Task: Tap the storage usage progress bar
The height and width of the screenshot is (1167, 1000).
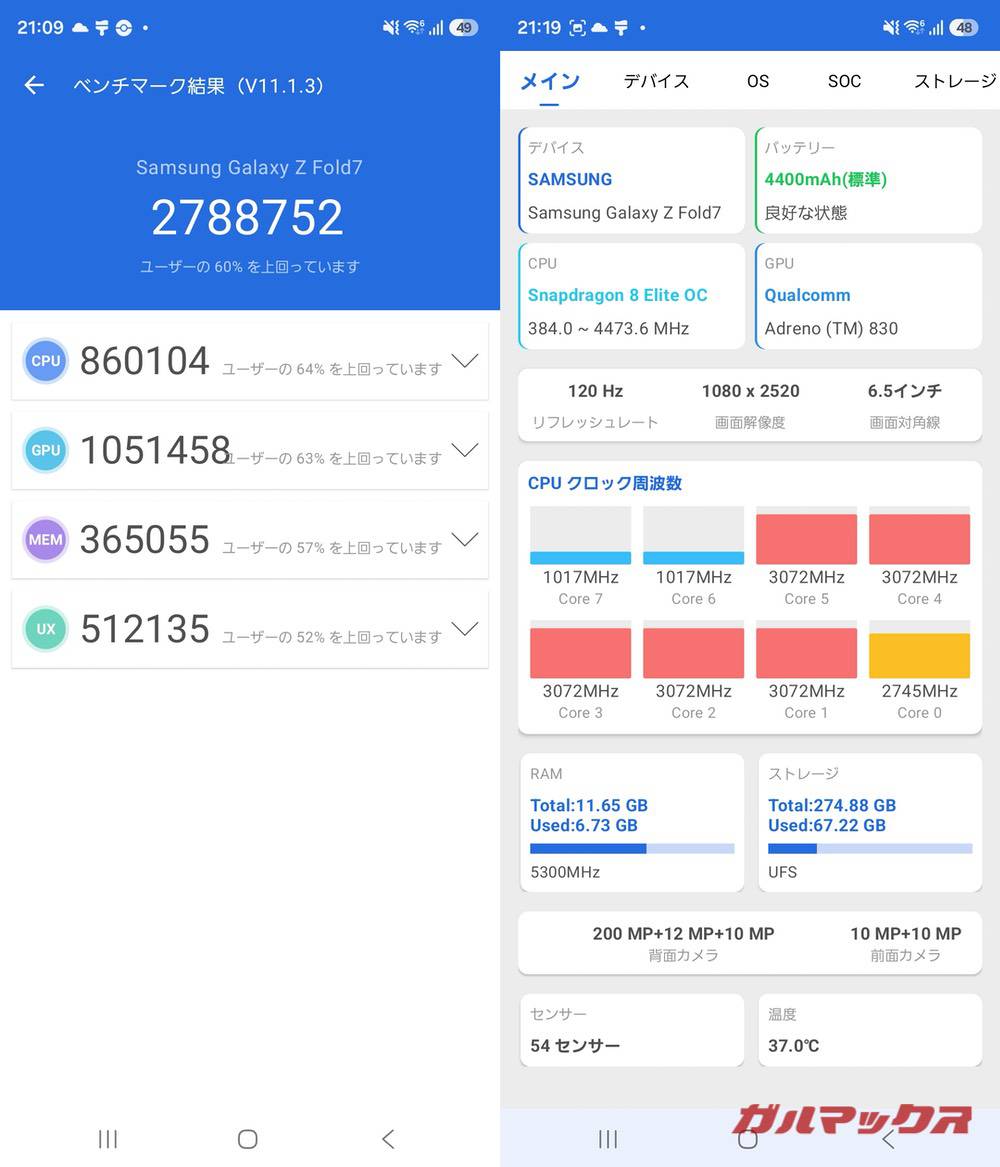Action: pyautogui.click(x=870, y=848)
